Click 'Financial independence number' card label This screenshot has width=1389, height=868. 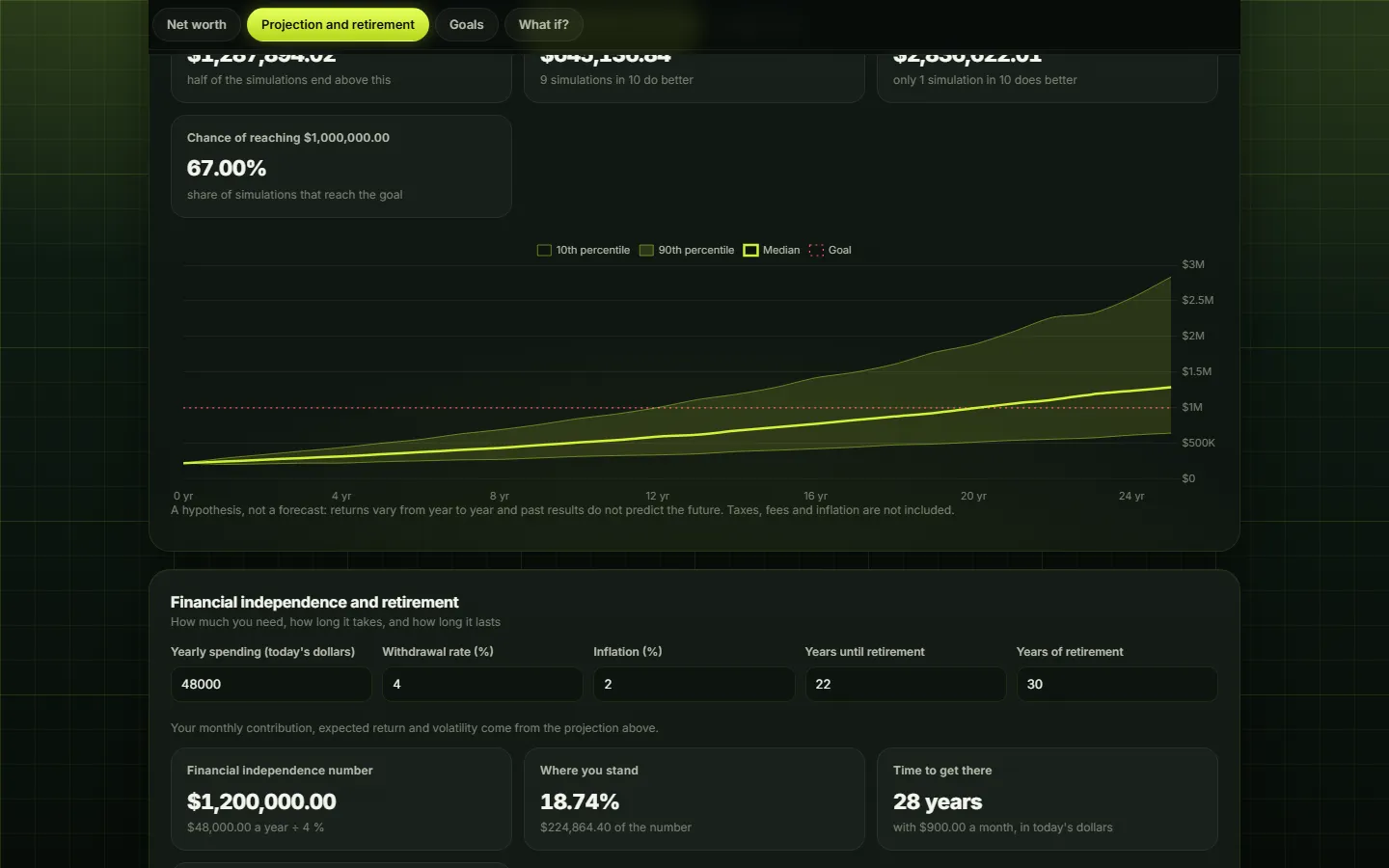pyautogui.click(x=280, y=771)
